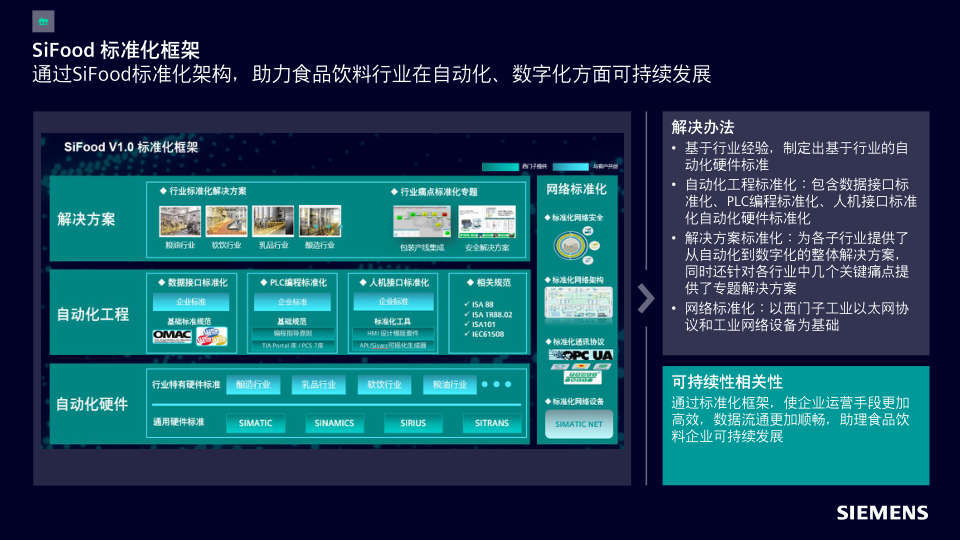
Task: Click the 标准化通讯协议 label
Action: [x=574, y=342]
